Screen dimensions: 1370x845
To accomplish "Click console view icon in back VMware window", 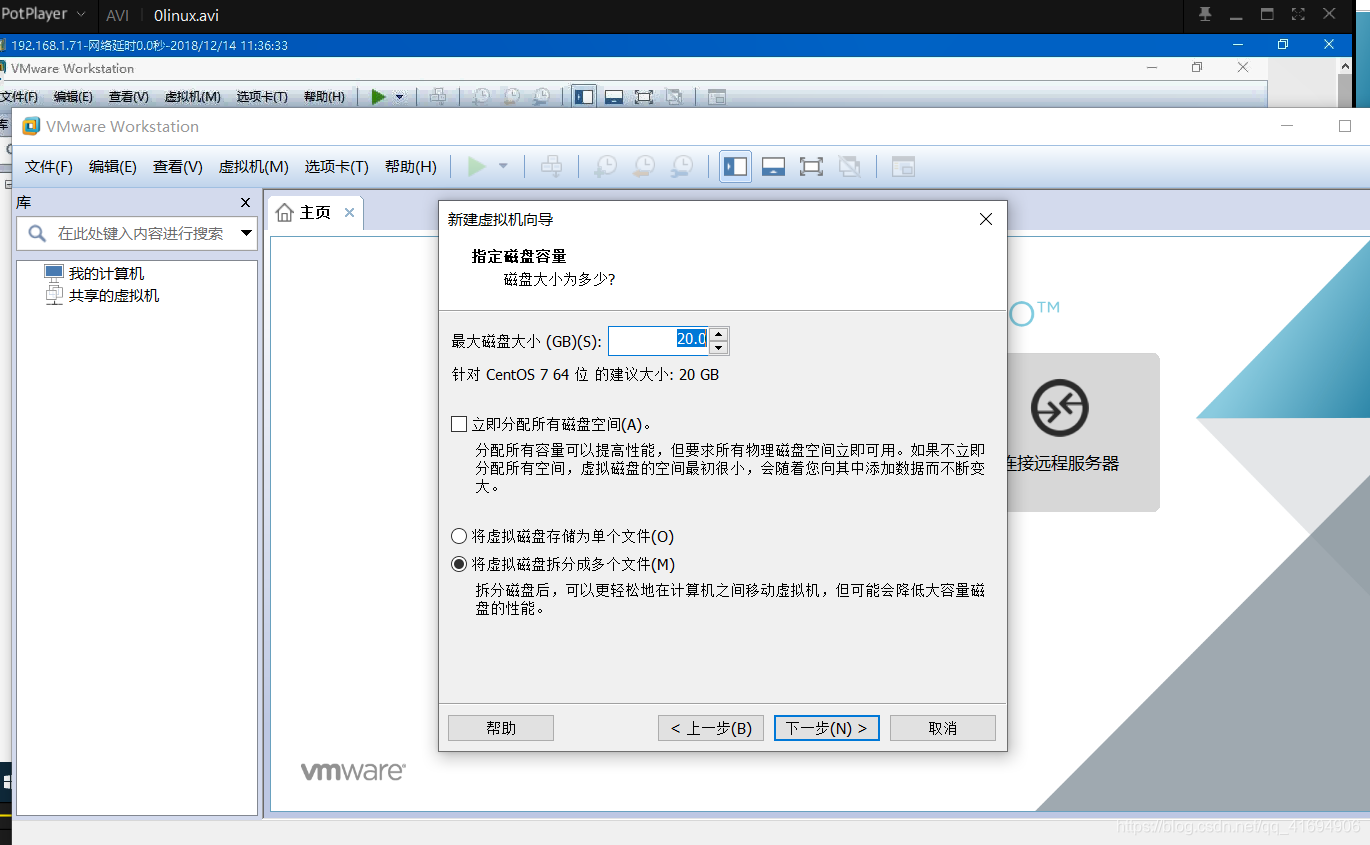I will 717,97.
